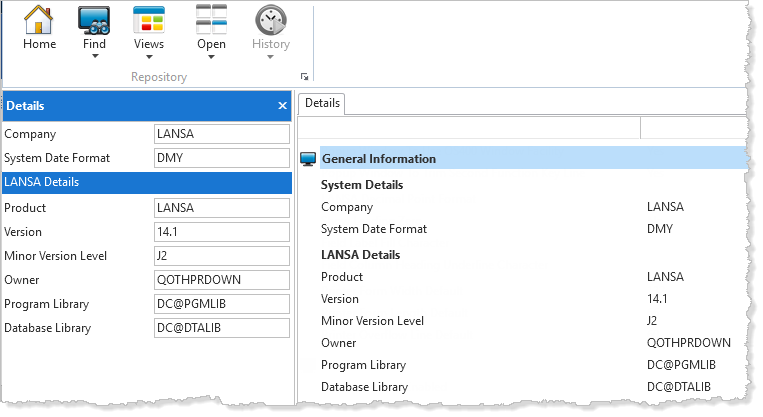Expand the History dropdown arrow
This screenshot has width=763, height=417.
click(x=270, y=57)
